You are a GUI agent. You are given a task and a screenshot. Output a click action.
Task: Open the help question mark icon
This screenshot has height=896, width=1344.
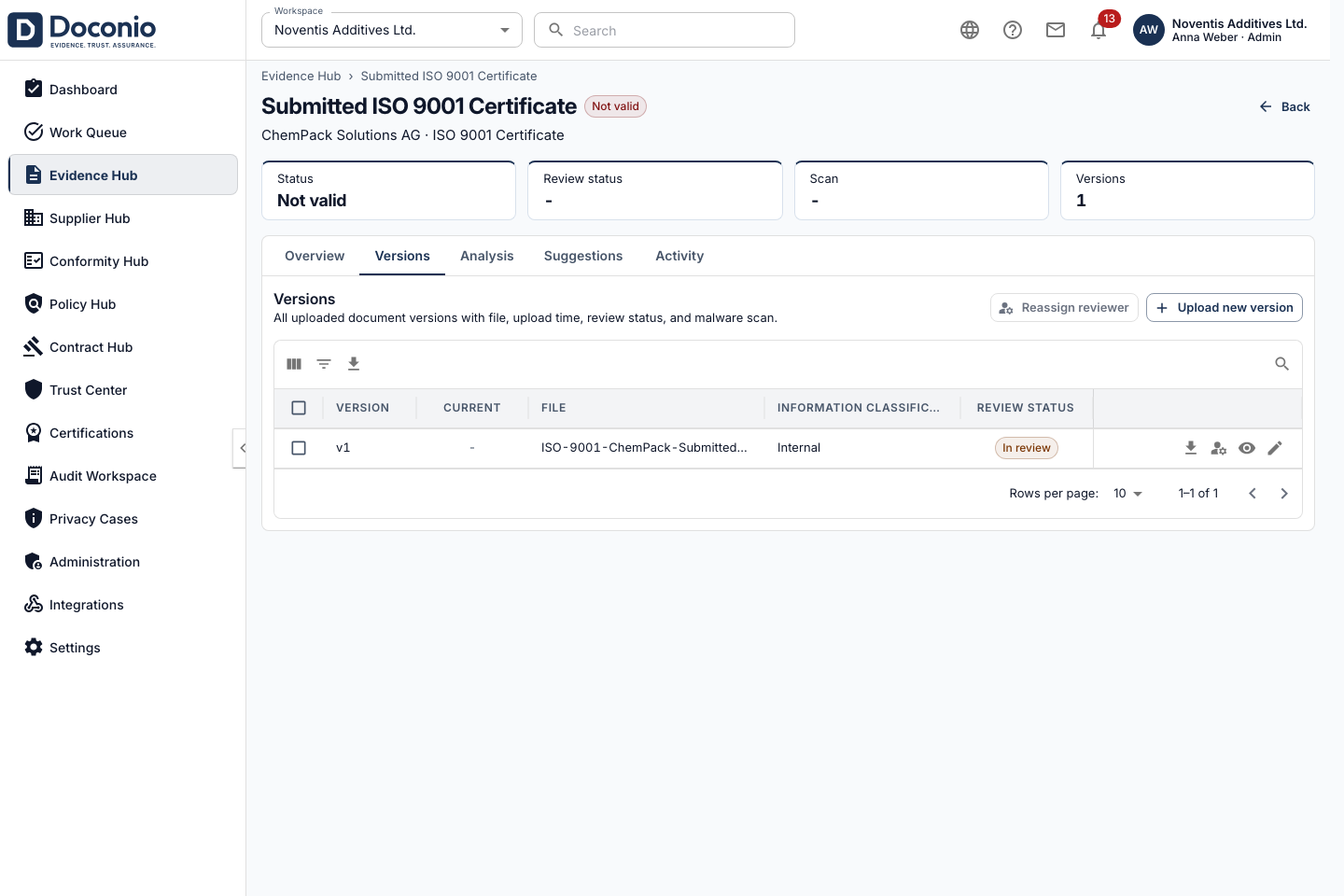click(1013, 30)
